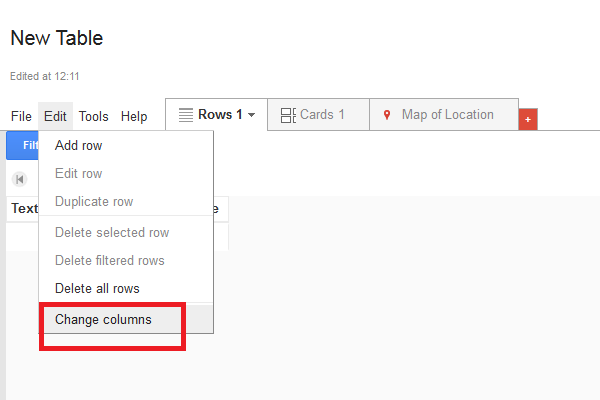Image resolution: width=600 pixels, height=400 pixels.
Task: Click the Text column header
Action: (x=23, y=209)
